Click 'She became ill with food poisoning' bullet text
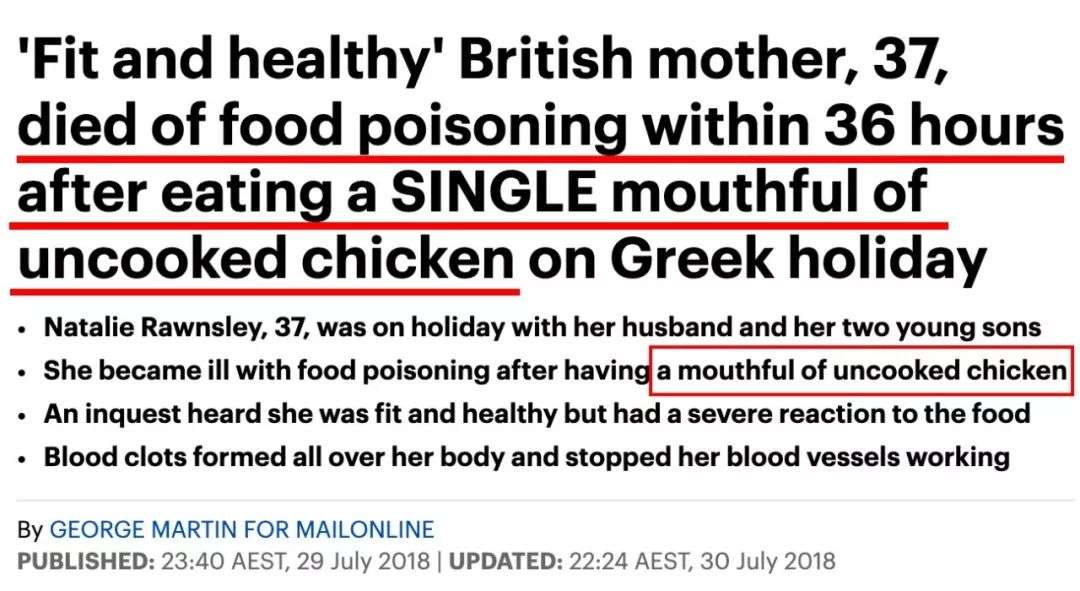The height and width of the screenshot is (591, 1080). pyautogui.click(x=243, y=370)
